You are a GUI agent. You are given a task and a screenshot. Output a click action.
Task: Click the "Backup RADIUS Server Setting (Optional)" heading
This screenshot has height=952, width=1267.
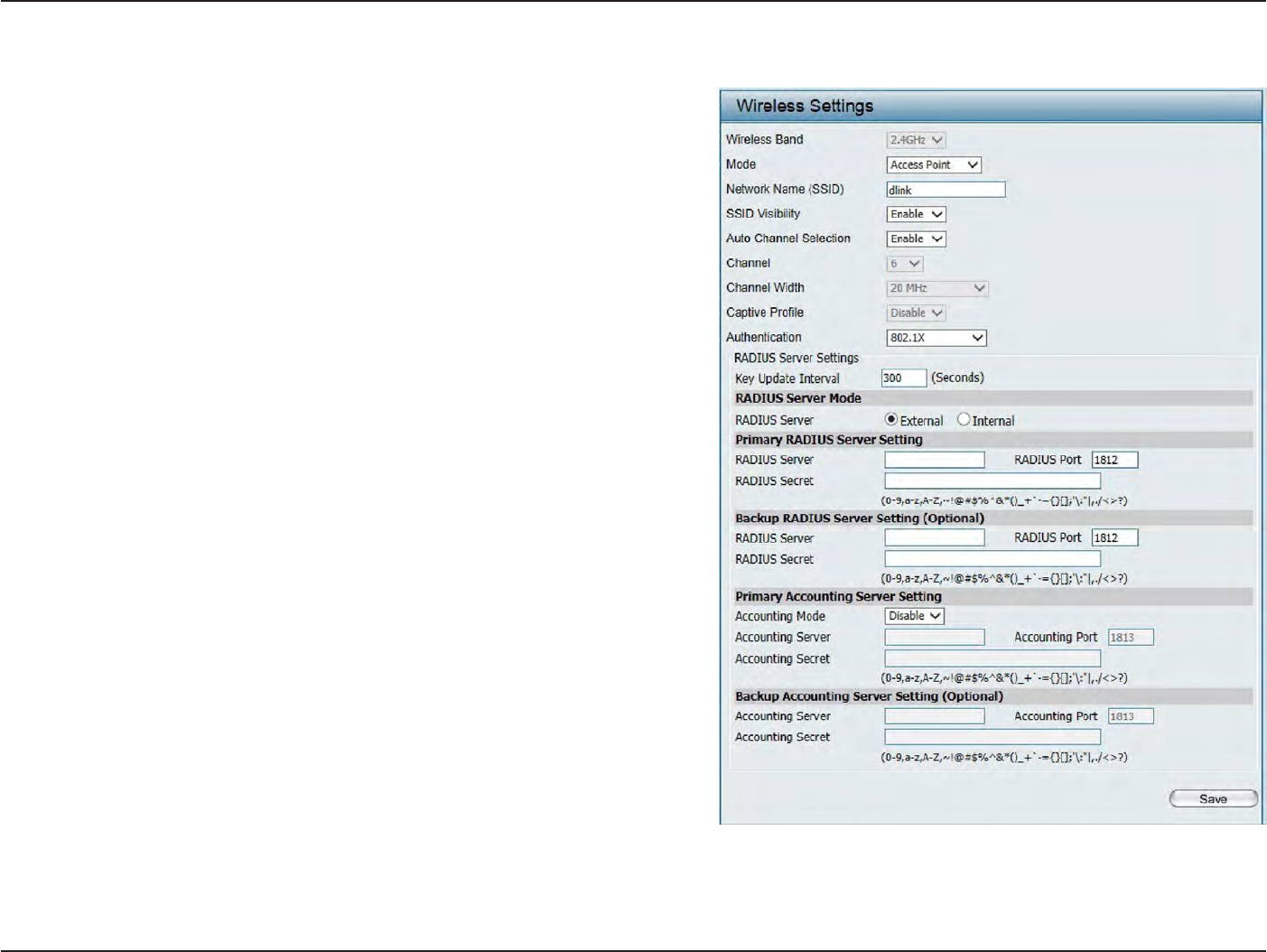tap(860, 518)
